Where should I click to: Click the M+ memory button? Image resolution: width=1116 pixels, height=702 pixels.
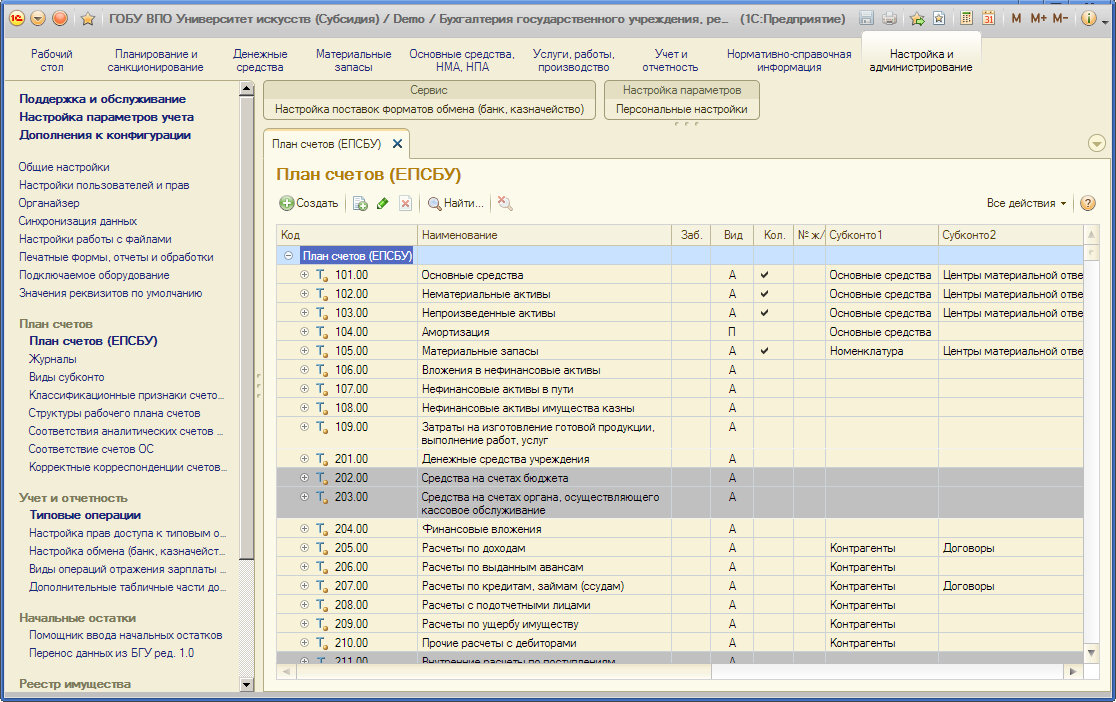point(1038,19)
